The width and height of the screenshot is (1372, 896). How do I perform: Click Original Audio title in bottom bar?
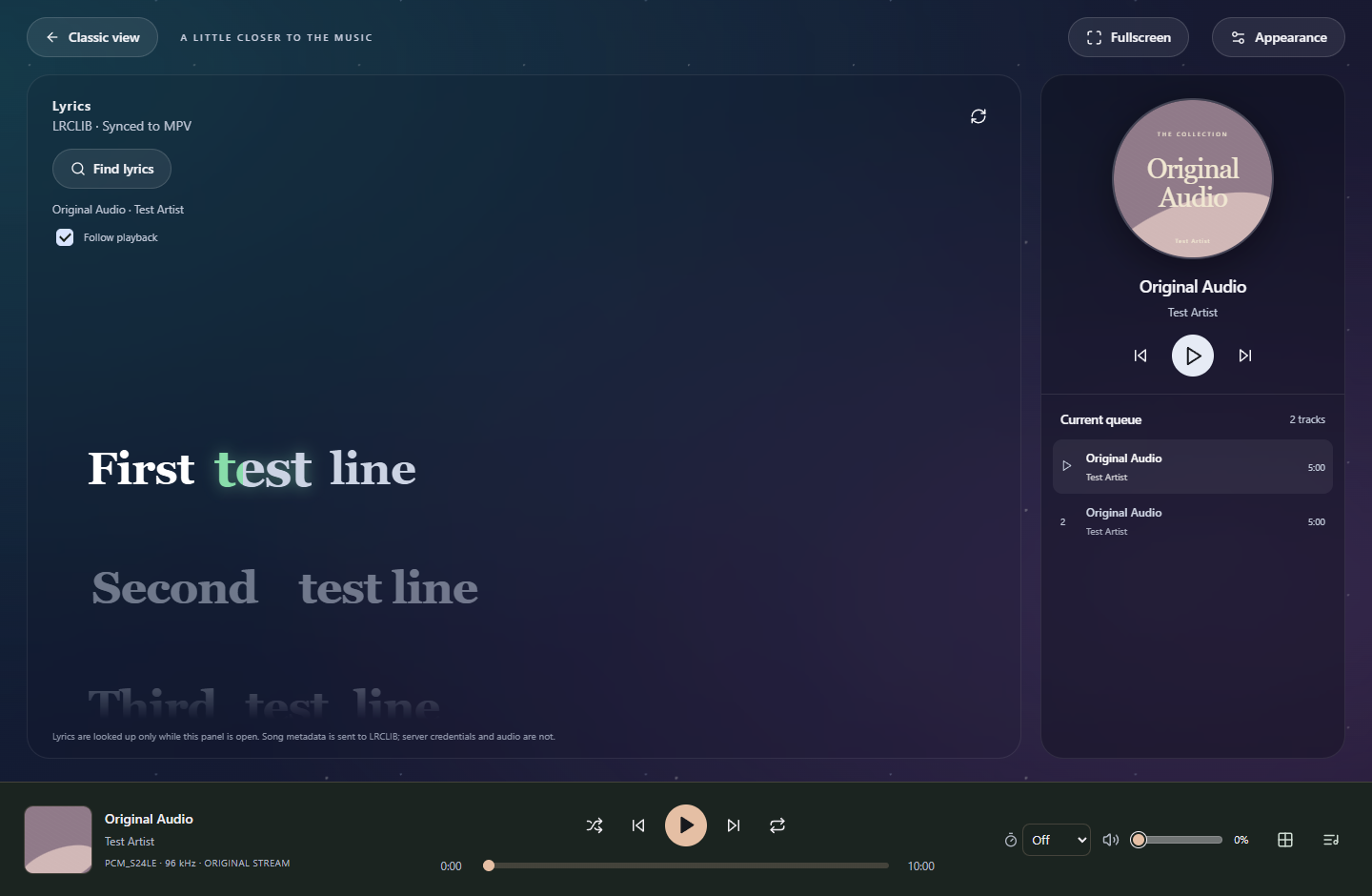click(x=149, y=819)
